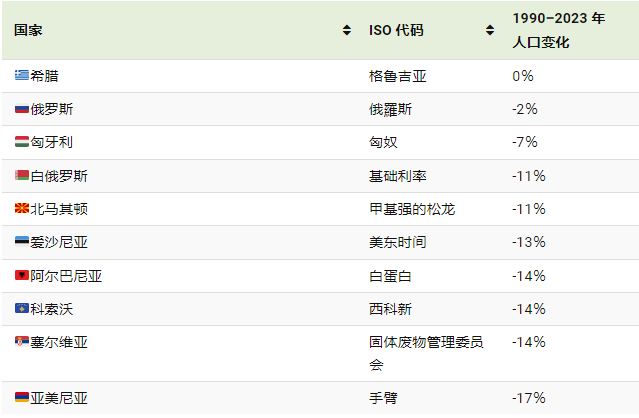Click the Hungary flag icon
Screen dimensions: 639x418
22,142
